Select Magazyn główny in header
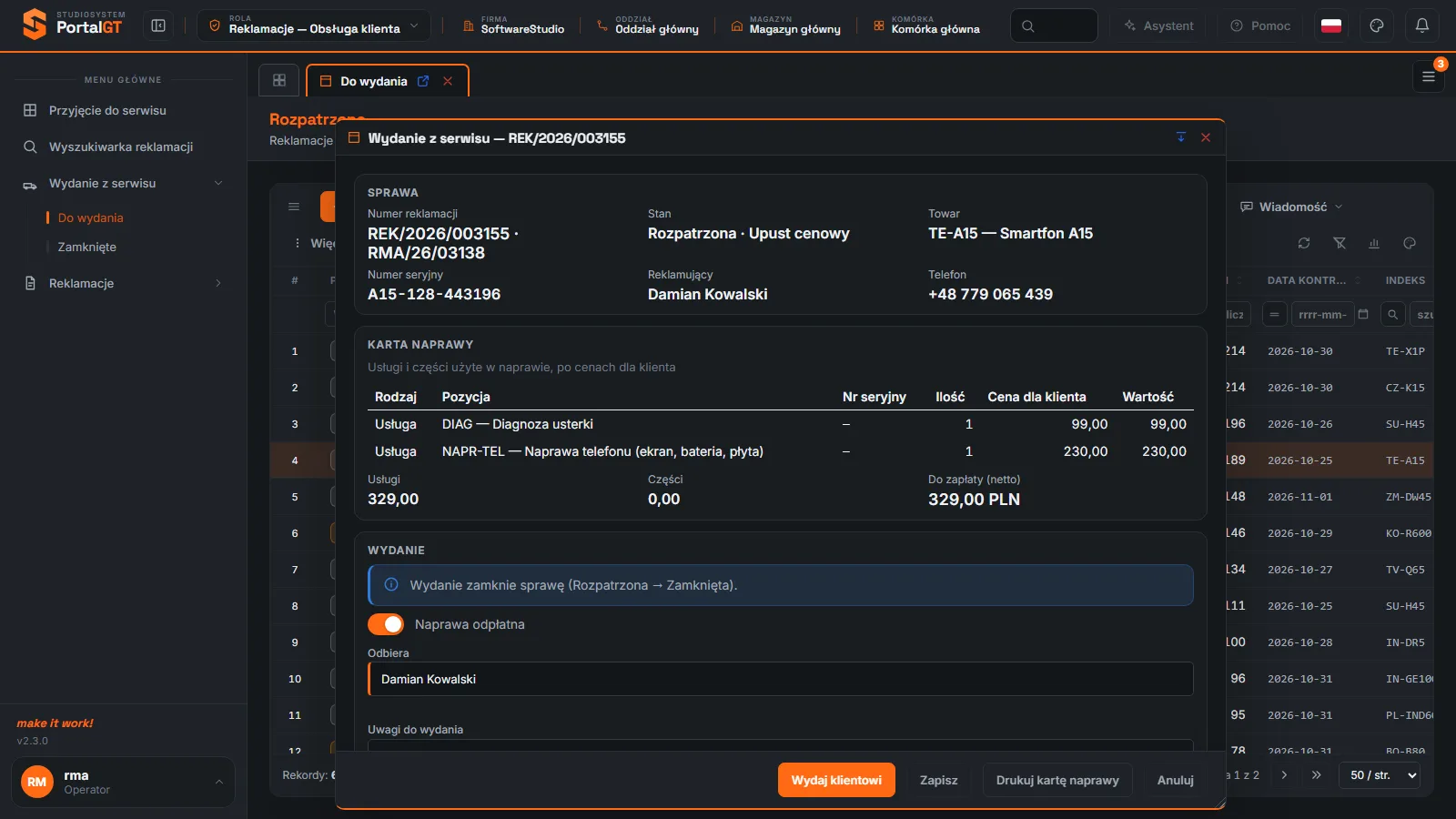Viewport: 1456px width, 819px height. (x=786, y=25)
